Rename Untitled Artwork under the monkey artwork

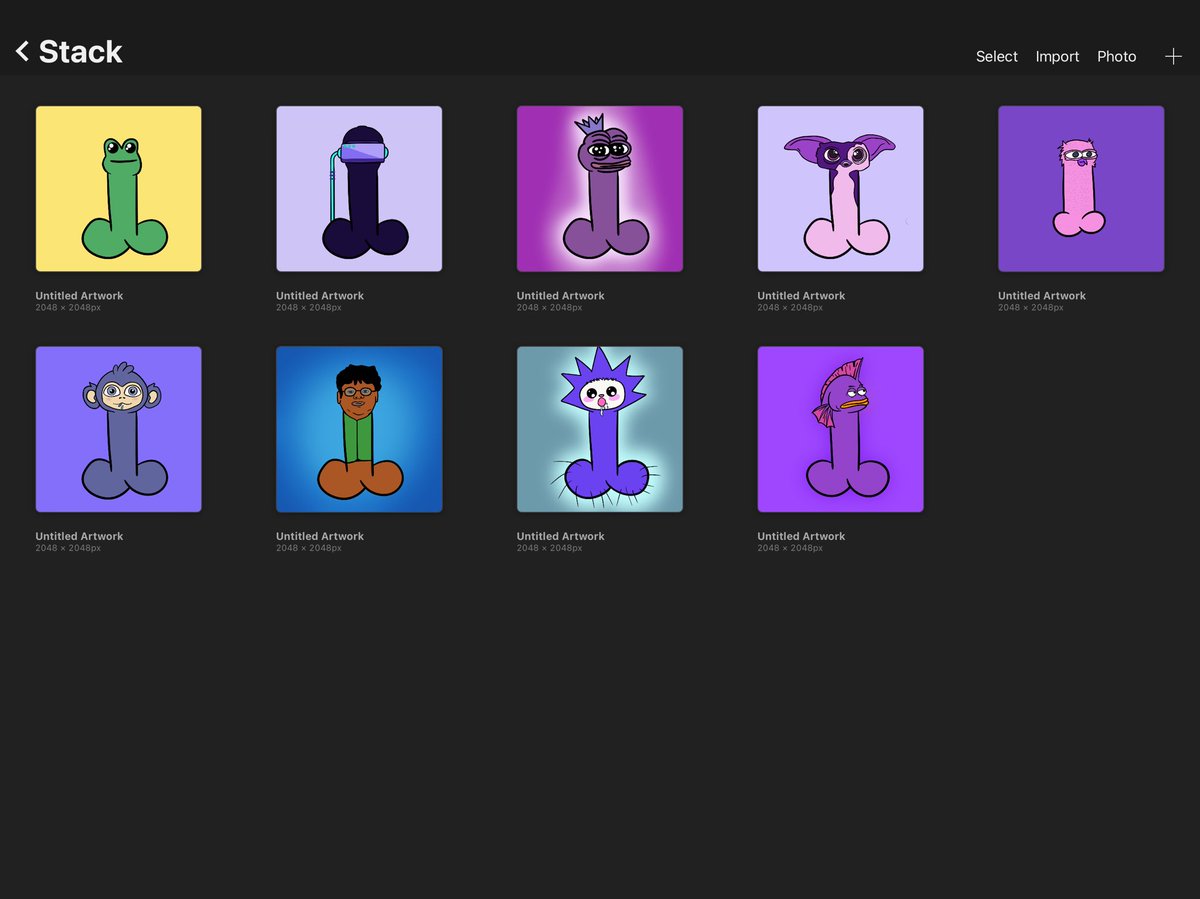pos(79,536)
